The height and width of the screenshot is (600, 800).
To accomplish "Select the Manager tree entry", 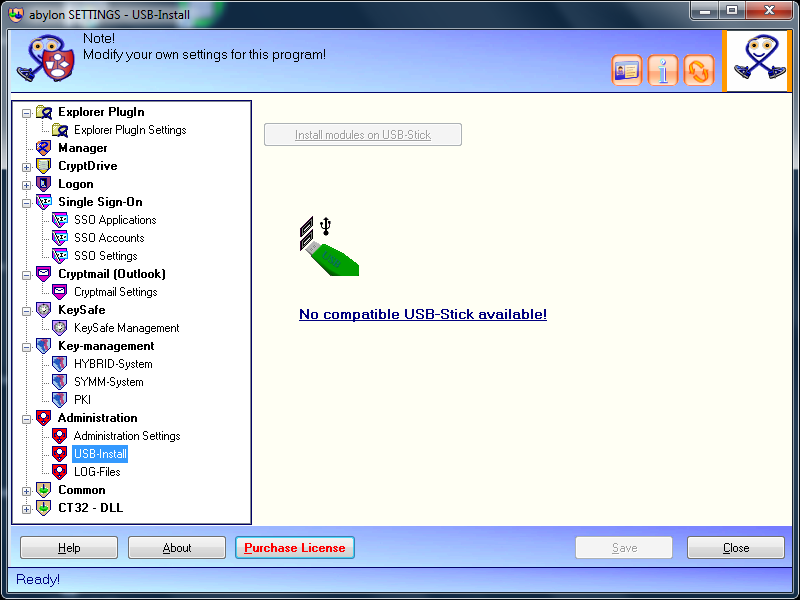I will point(83,148).
